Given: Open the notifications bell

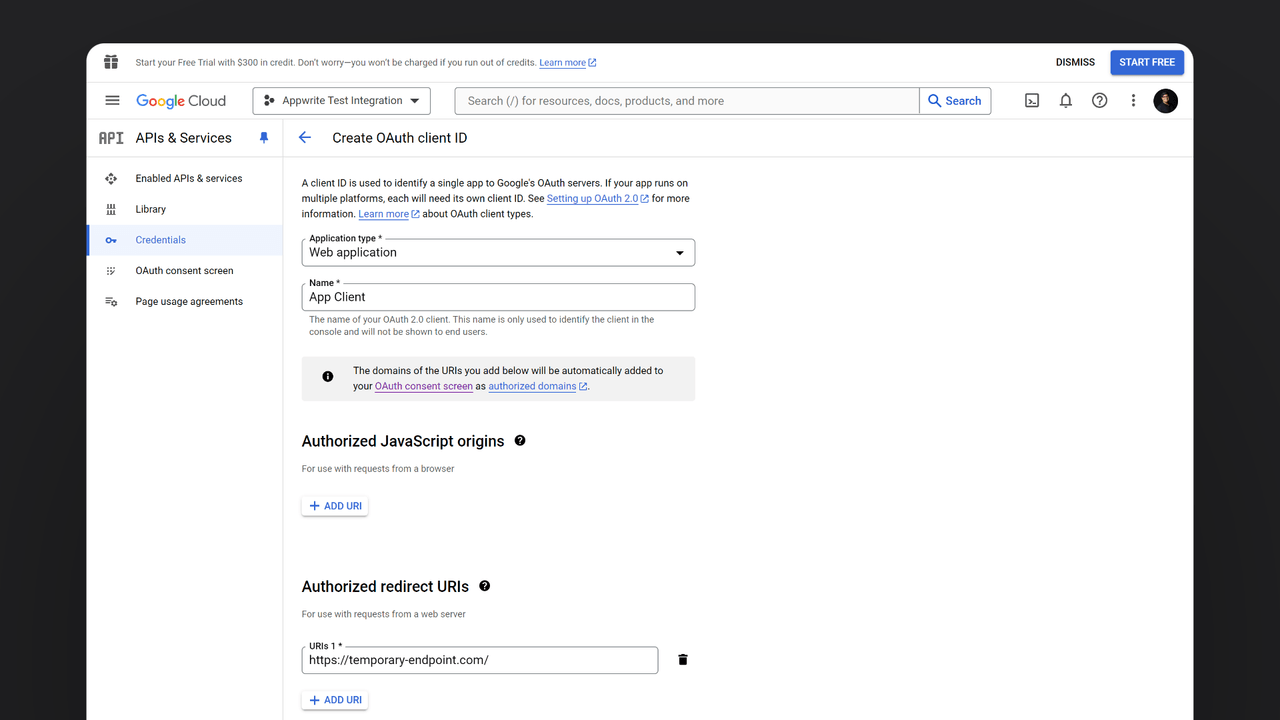Looking at the screenshot, I should [x=1066, y=100].
